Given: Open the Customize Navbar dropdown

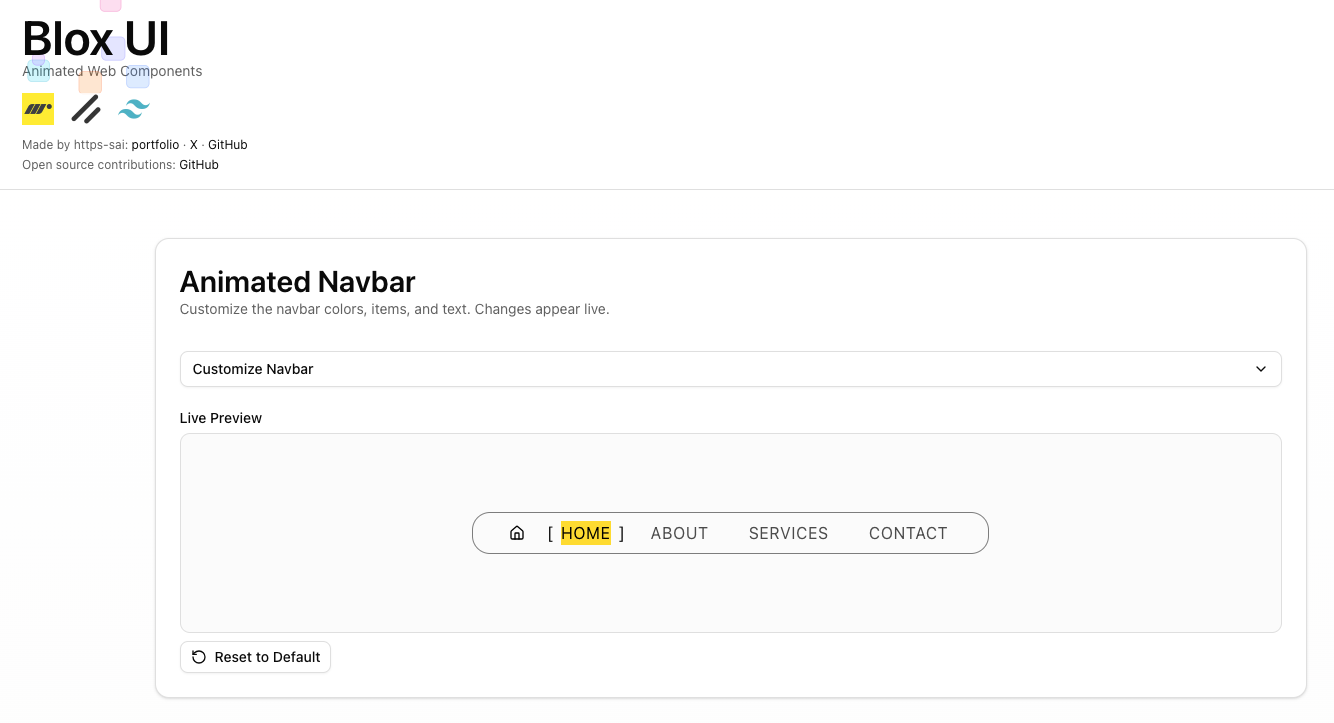Looking at the screenshot, I should tap(730, 369).
